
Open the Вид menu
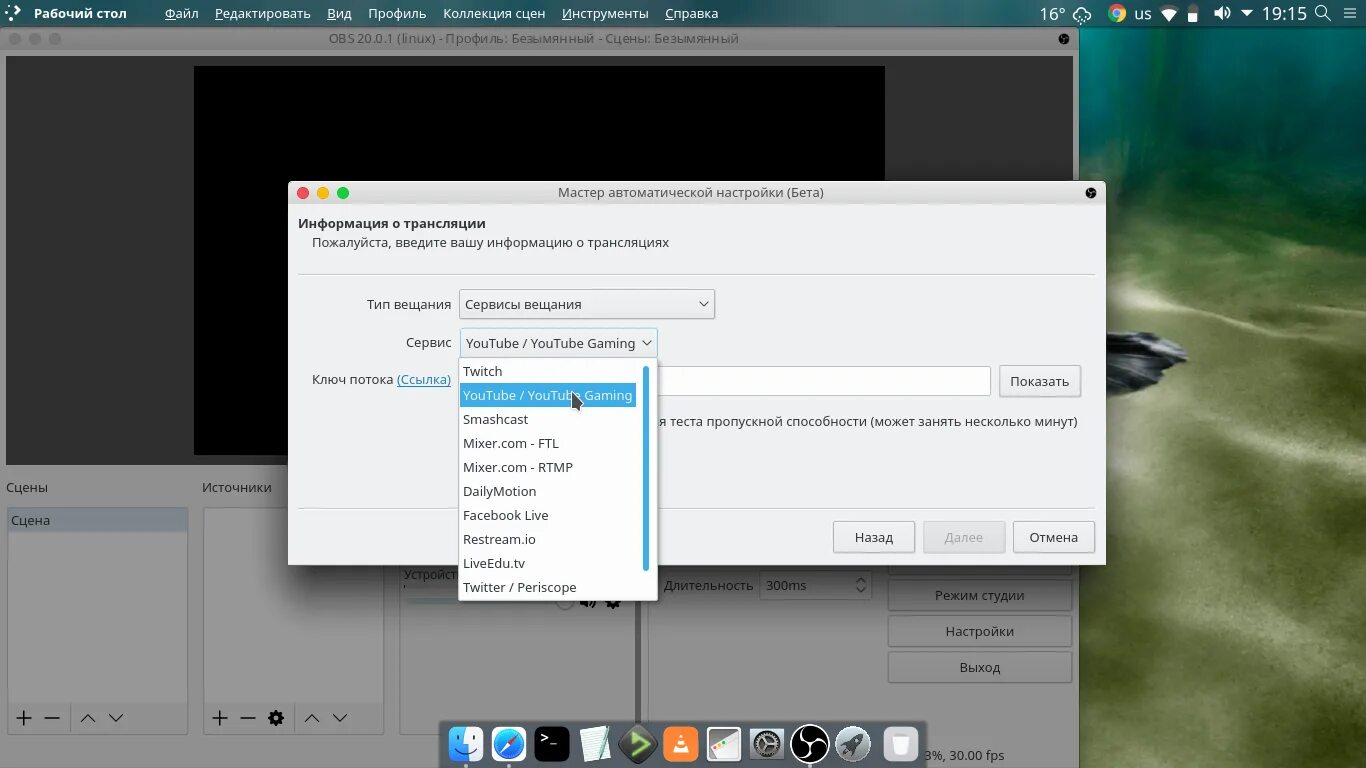pos(339,14)
